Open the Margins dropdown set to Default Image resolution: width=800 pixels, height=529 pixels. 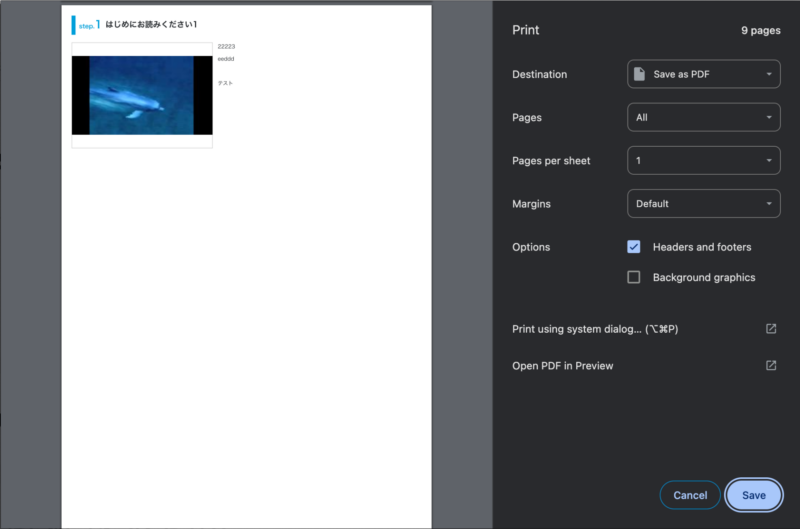click(x=703, y=204)
